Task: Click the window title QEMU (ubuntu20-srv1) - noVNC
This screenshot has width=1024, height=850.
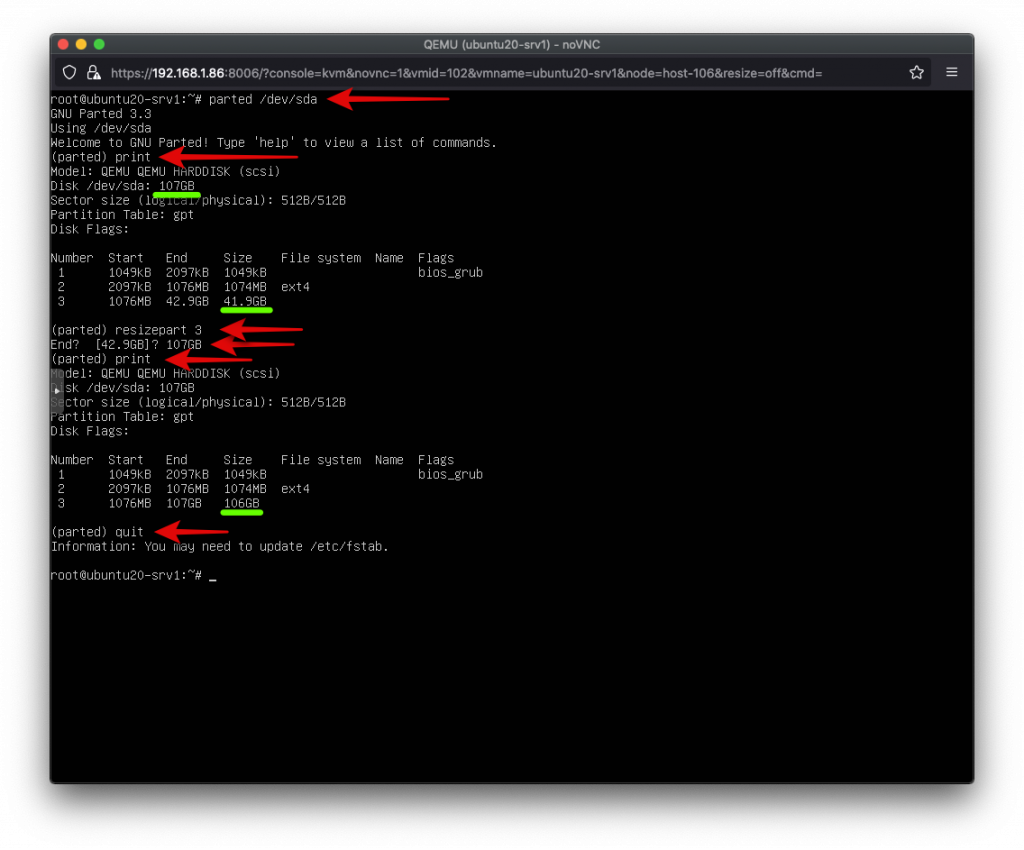Action: pyautogui.click(x=511, y=44)
